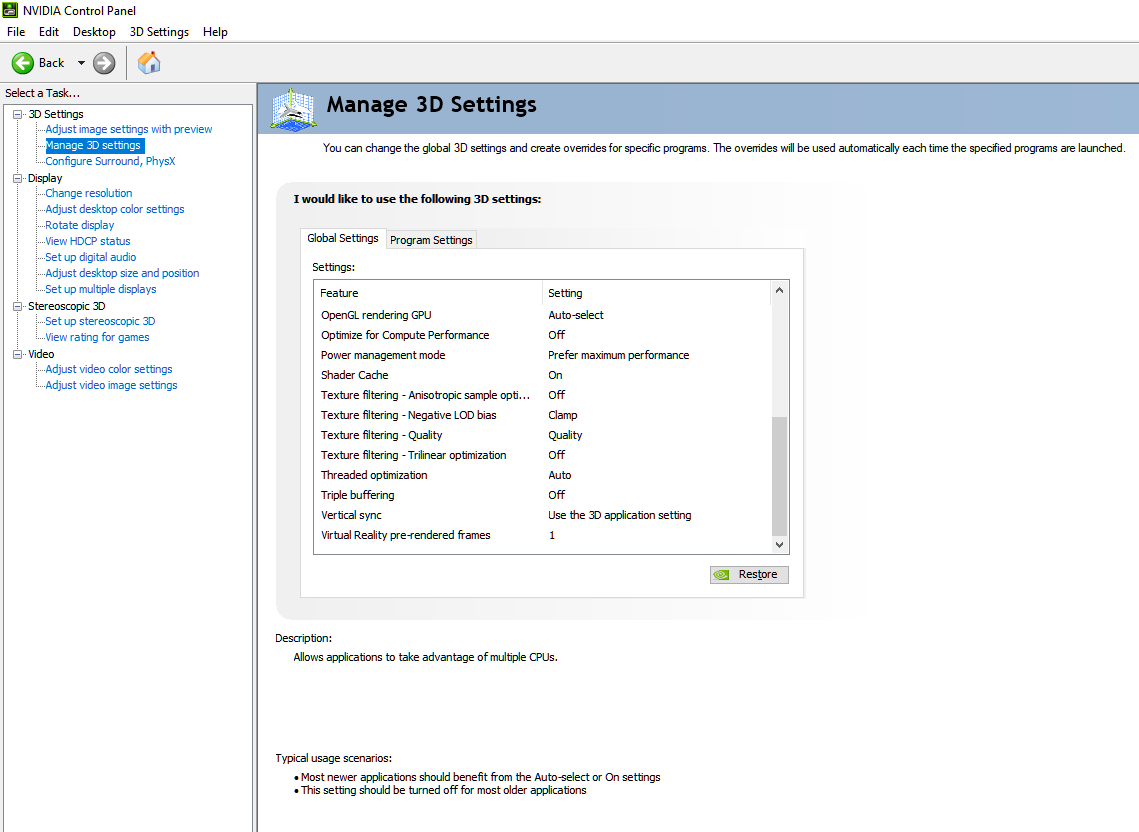This screenshot has width=1139, height=832.
Task: Select Texture filtering - Trilinear optimization row
Action: pos(542,455)
